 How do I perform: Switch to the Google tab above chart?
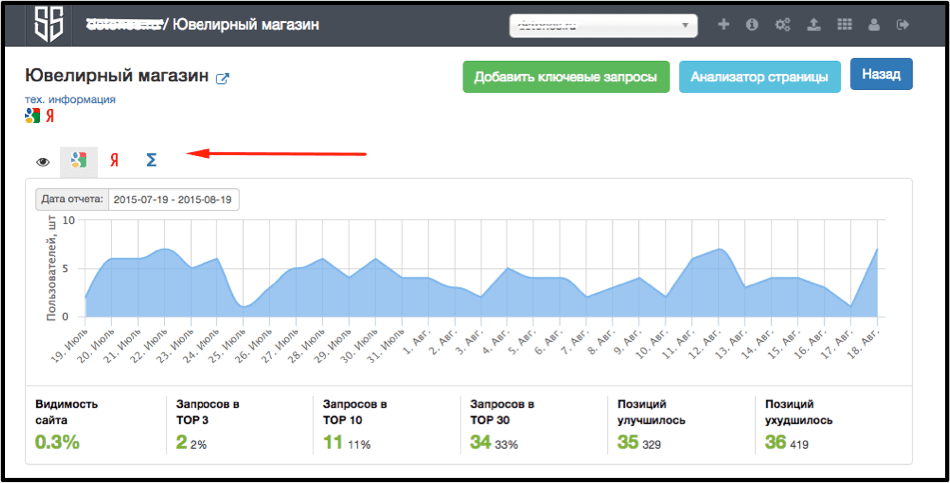(78, 160)
